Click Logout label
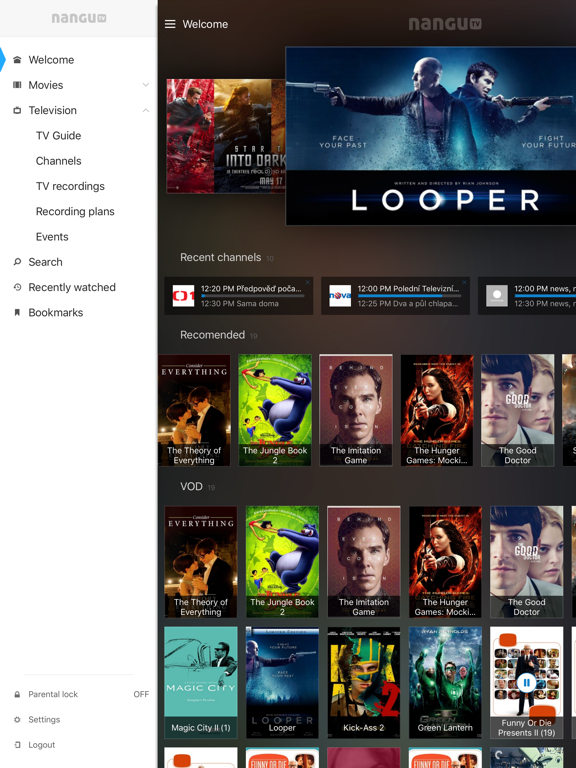This screenshot has width=576, height=768. coord(42,745)
